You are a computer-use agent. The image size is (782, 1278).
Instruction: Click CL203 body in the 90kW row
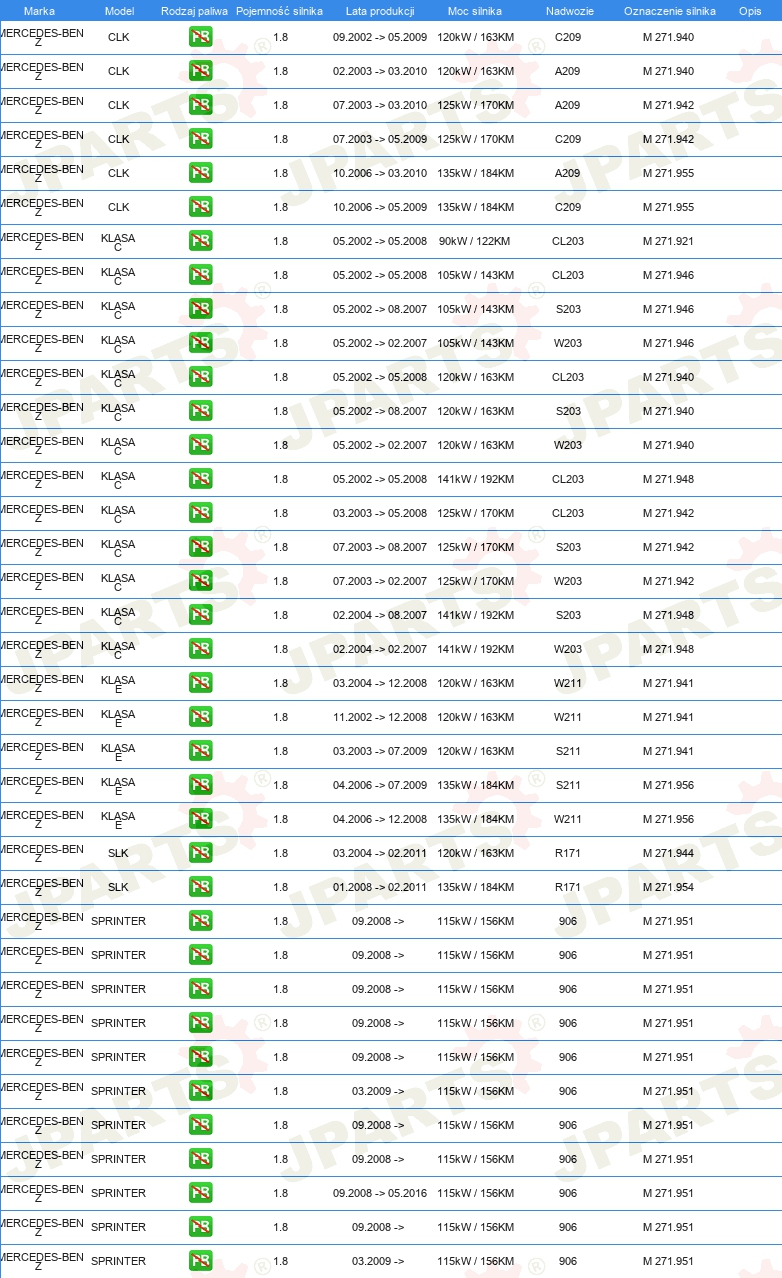(x=568, y=241)
